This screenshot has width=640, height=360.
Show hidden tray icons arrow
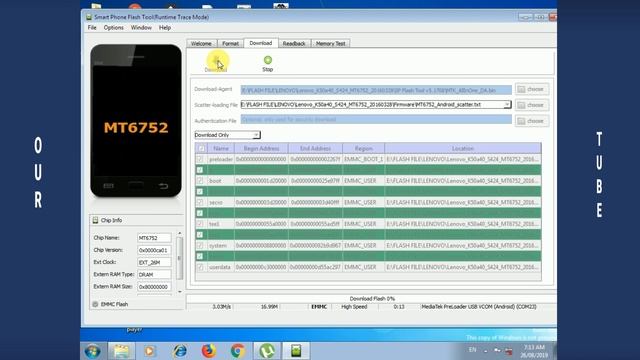click(x=486, y=351)
